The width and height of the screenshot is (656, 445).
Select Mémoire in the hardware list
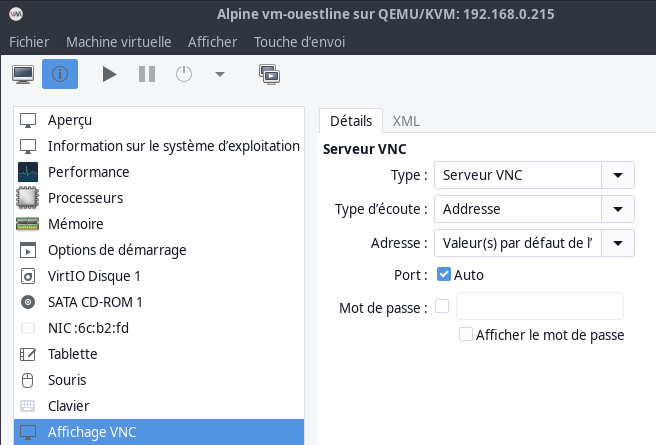click(76, 224)
